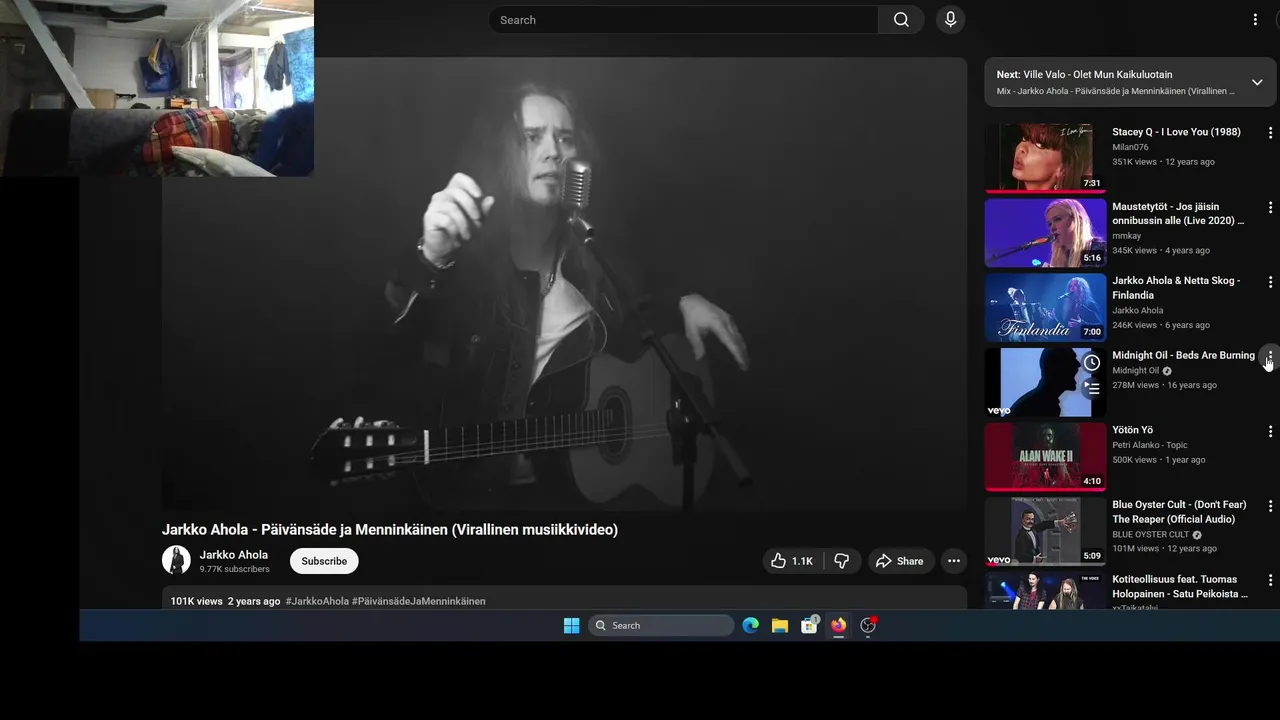
Task: Open Maustetytöt live video thumbnail
Action: click(1045, 233)
